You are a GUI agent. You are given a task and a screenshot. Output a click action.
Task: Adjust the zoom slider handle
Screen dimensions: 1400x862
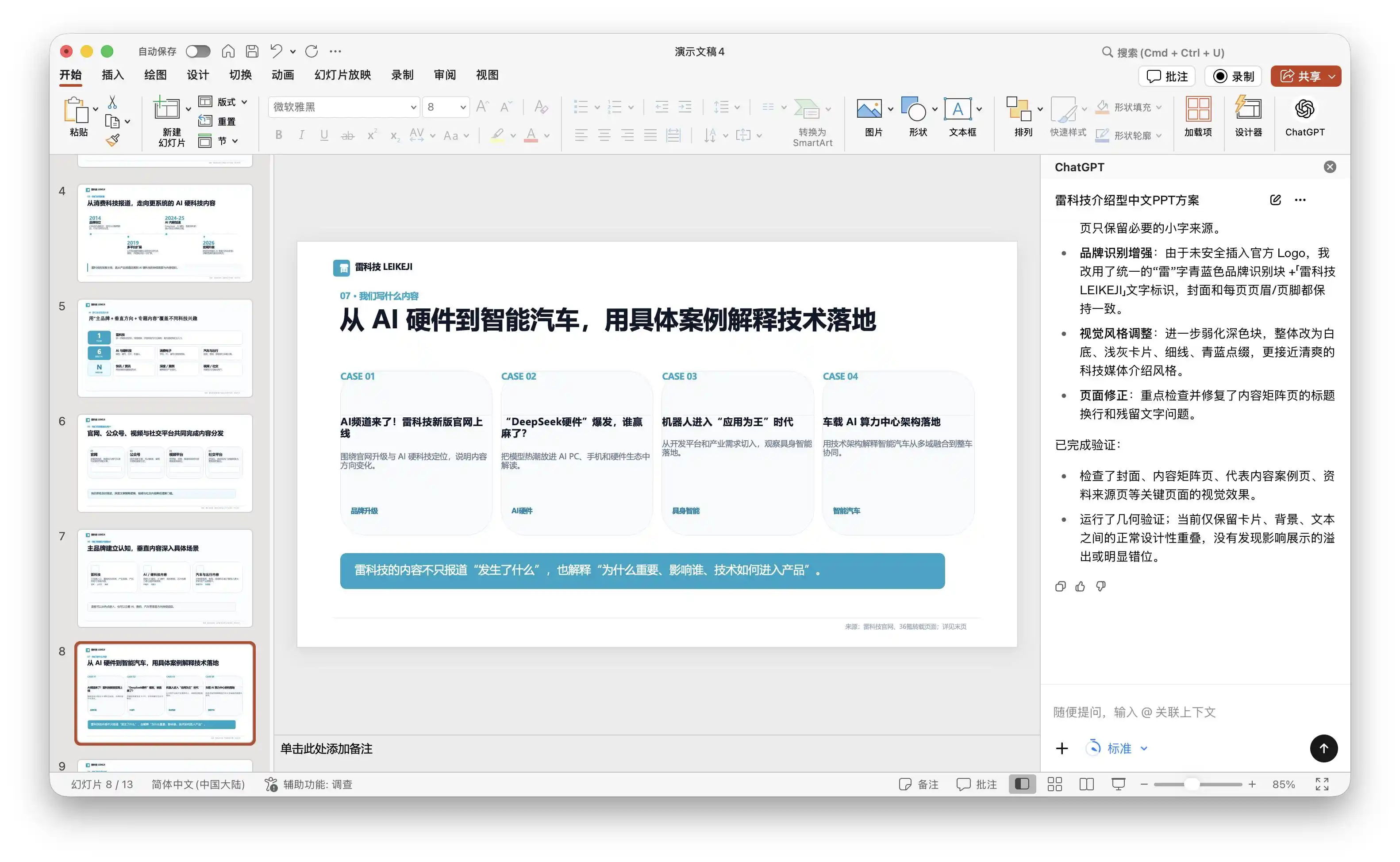point(1191,785)
